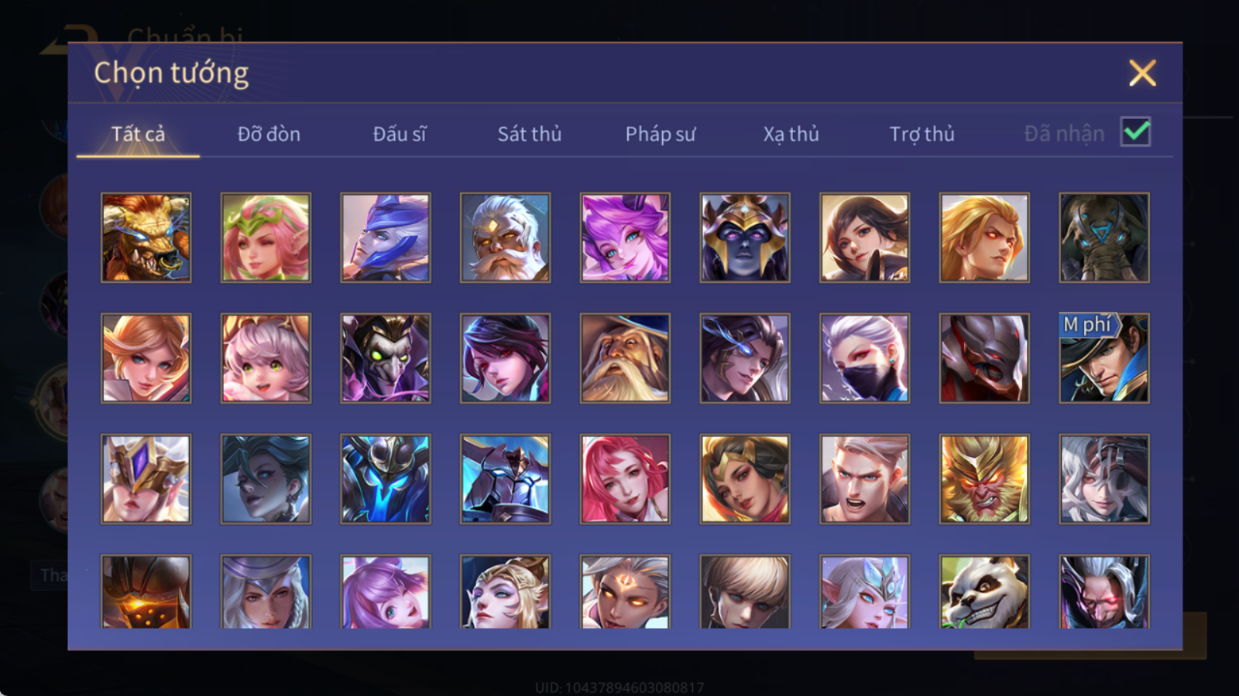Viewport: 1239px width, 696px height.
Task: Select the white-bearded wizard with hat
Action: (x=625, y=358)
